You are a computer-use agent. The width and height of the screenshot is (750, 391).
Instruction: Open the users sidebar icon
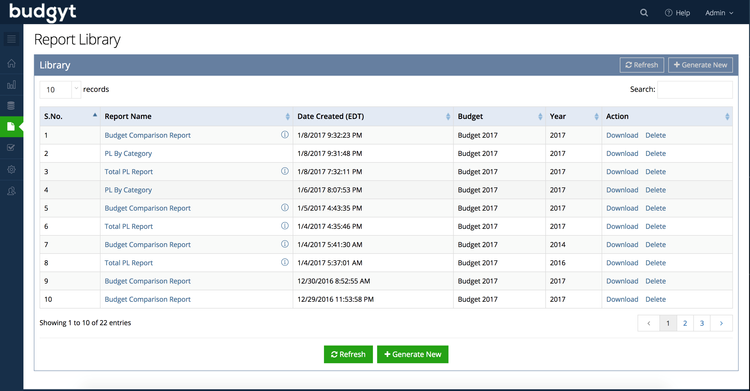pyautogui.click(x=11, y=191)
